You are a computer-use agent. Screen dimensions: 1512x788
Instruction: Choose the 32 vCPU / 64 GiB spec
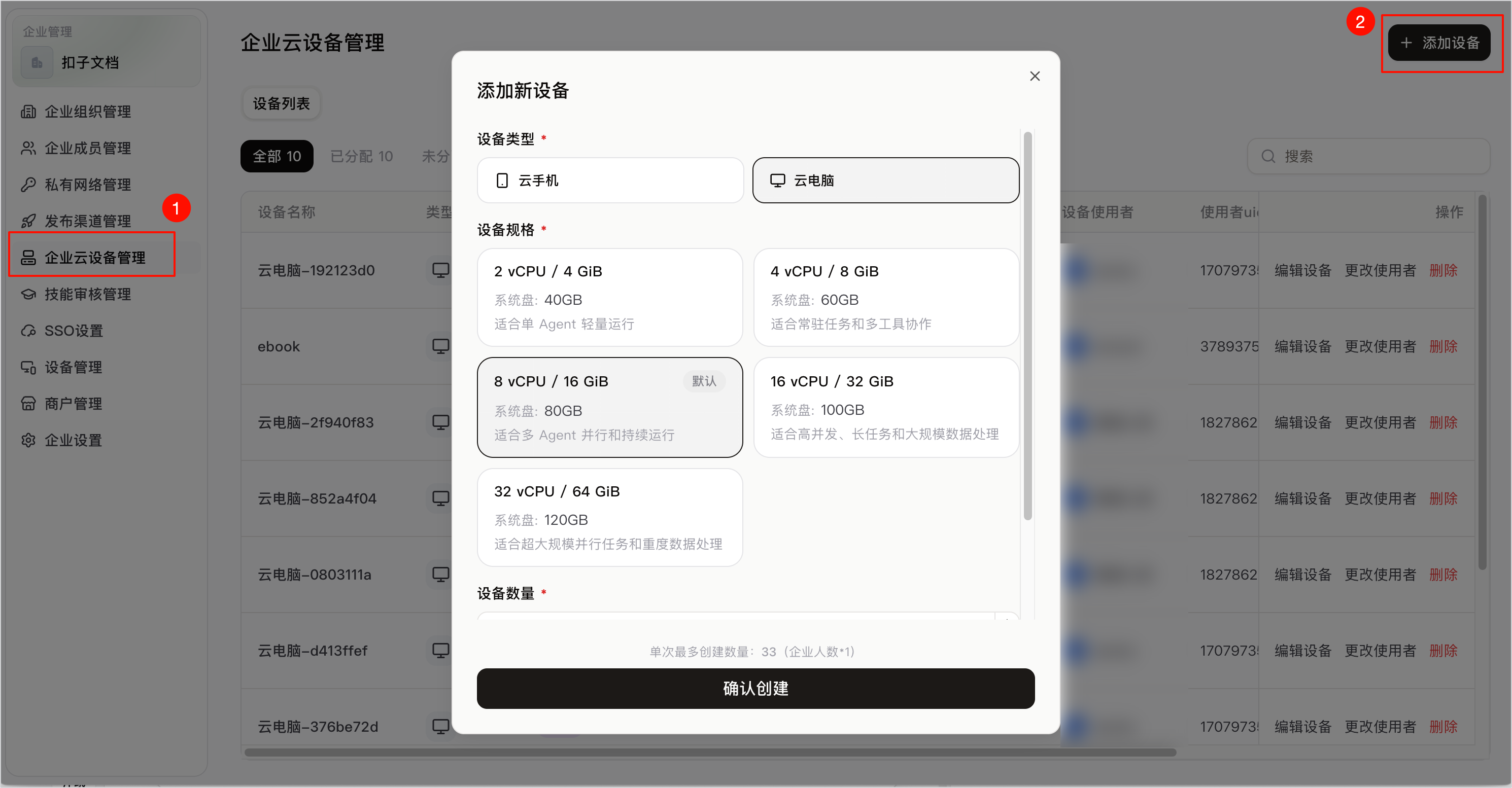(610, 518)
